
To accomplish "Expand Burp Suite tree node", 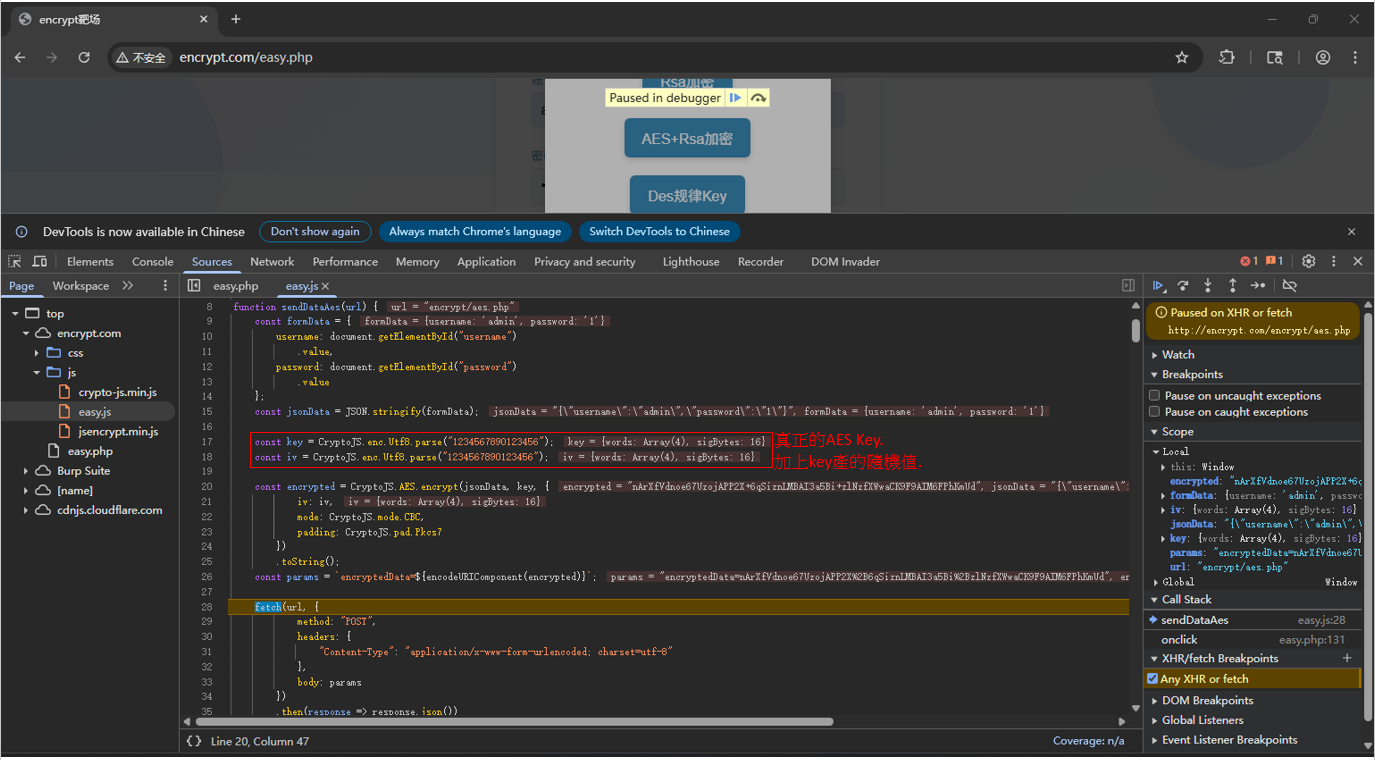I will click(26, 471).
